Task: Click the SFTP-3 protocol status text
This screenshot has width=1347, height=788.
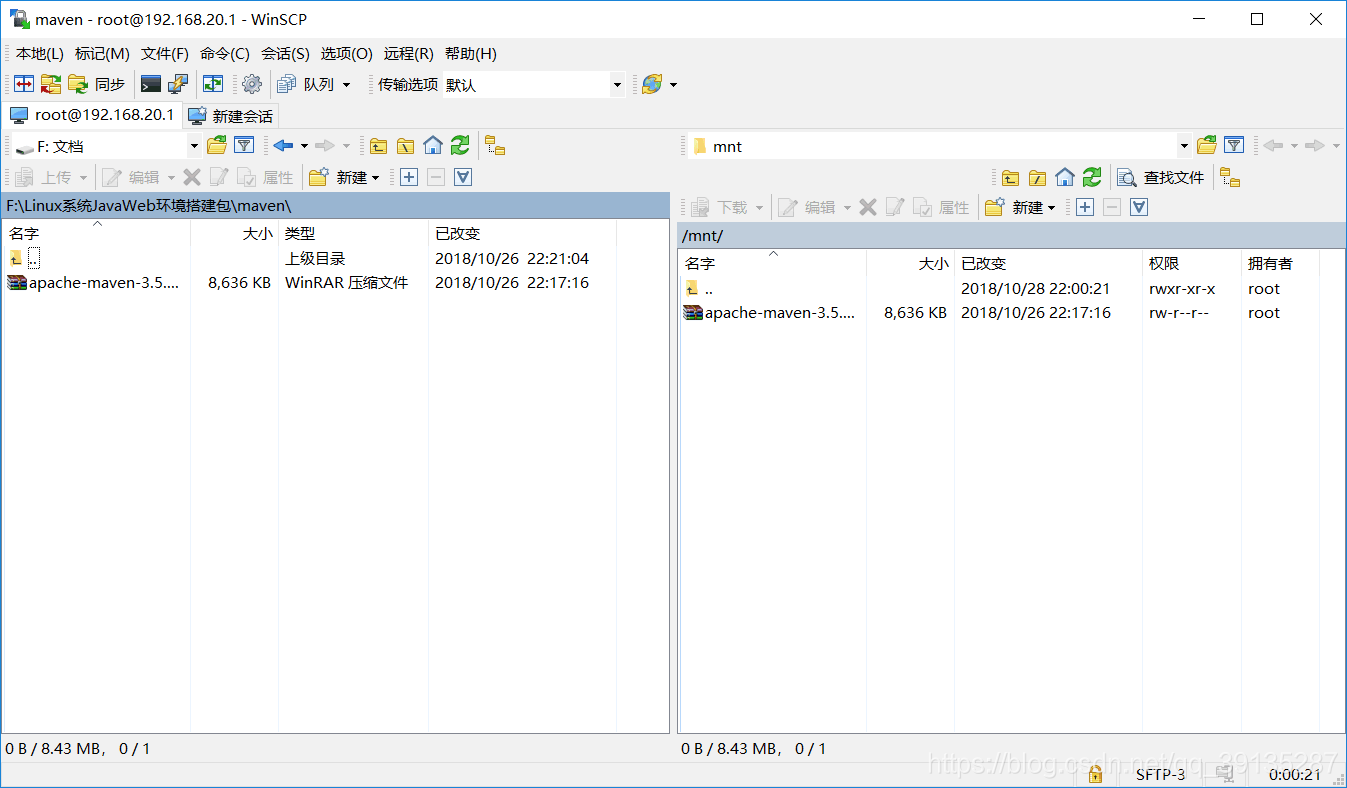Action: [x=1160, y=774]
